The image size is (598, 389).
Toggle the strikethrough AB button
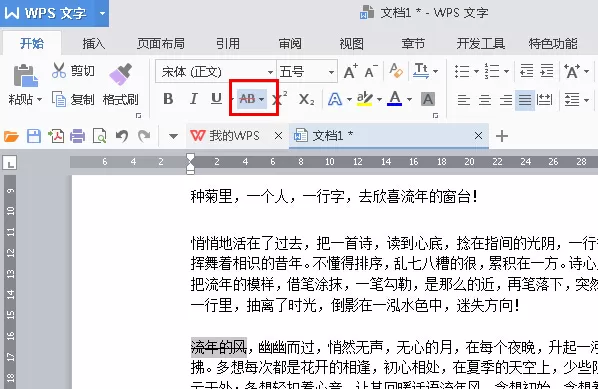click(247, 99)
